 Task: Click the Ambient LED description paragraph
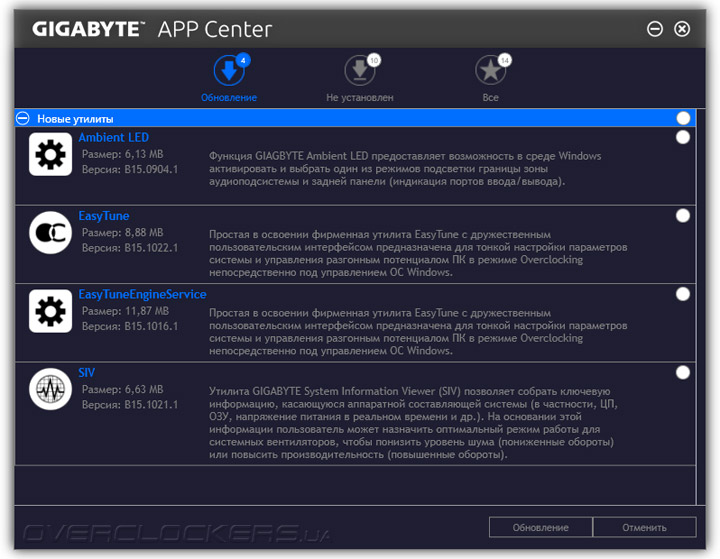pyautogui.click(x=405, y=169)
